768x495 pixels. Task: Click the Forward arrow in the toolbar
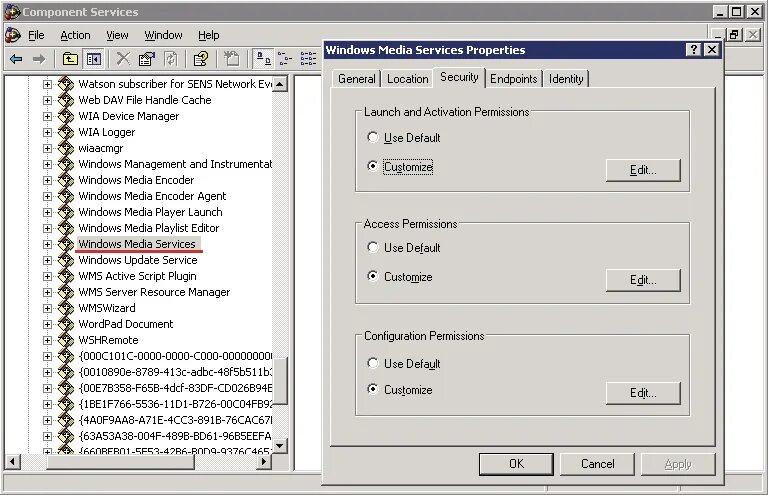[x=39, y=59]
